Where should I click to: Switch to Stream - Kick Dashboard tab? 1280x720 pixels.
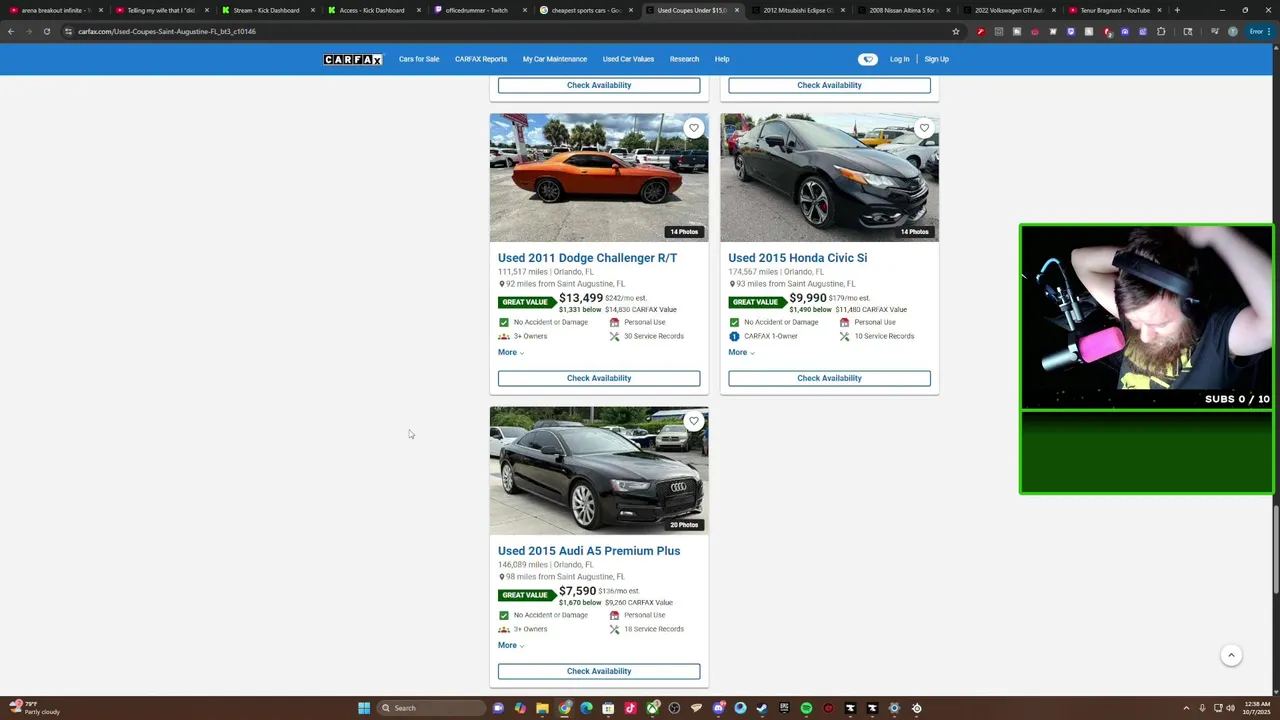point(266,10)
